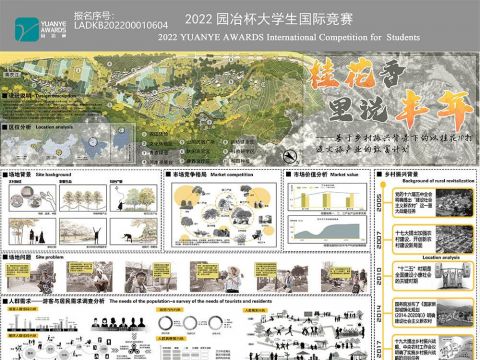The image size is (480, 360).
Task: Open the landscape photo in the 2014 card
Action: click(454, 313)
